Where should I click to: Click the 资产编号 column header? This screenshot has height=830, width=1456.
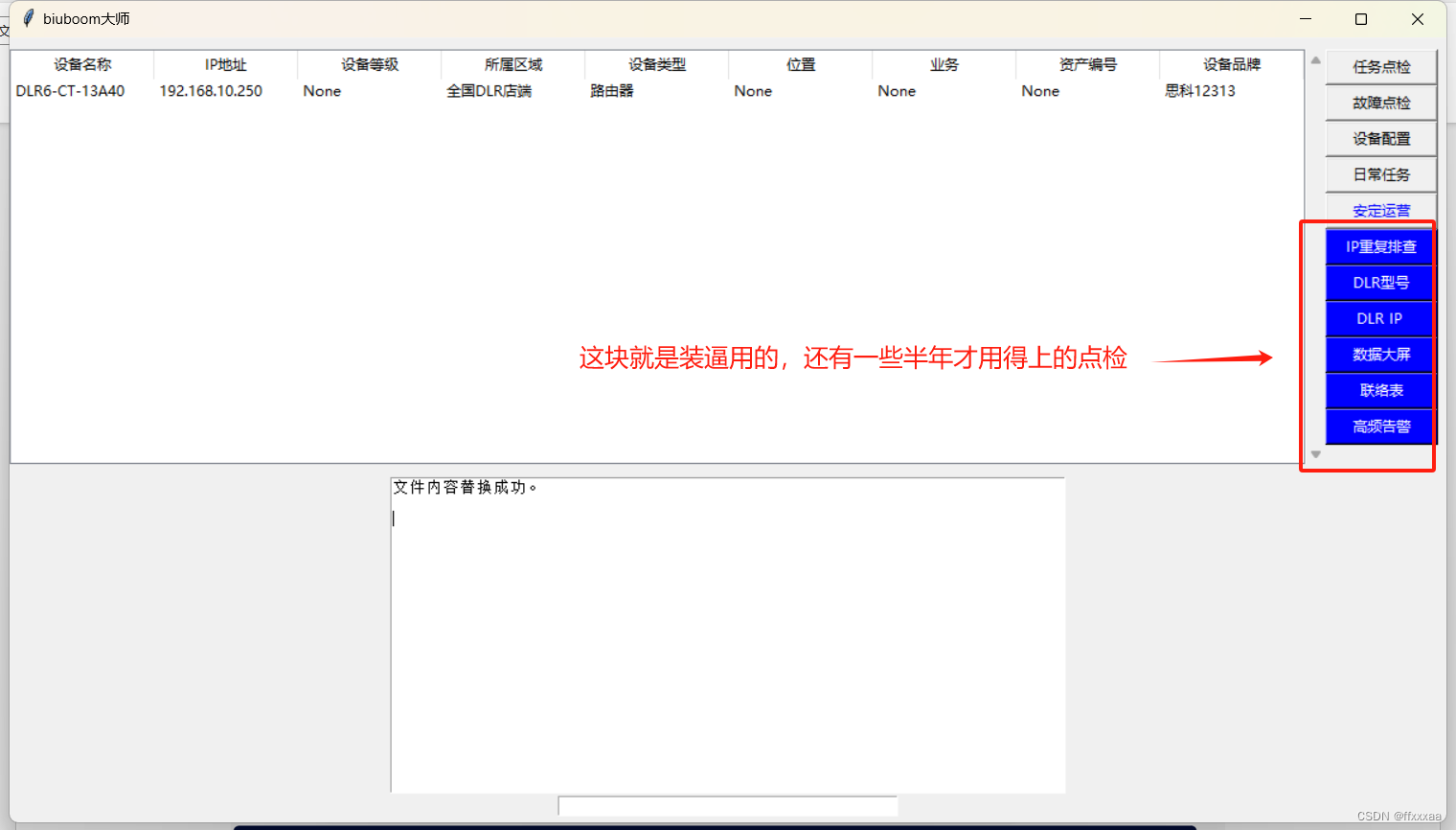pos(1088,64)
